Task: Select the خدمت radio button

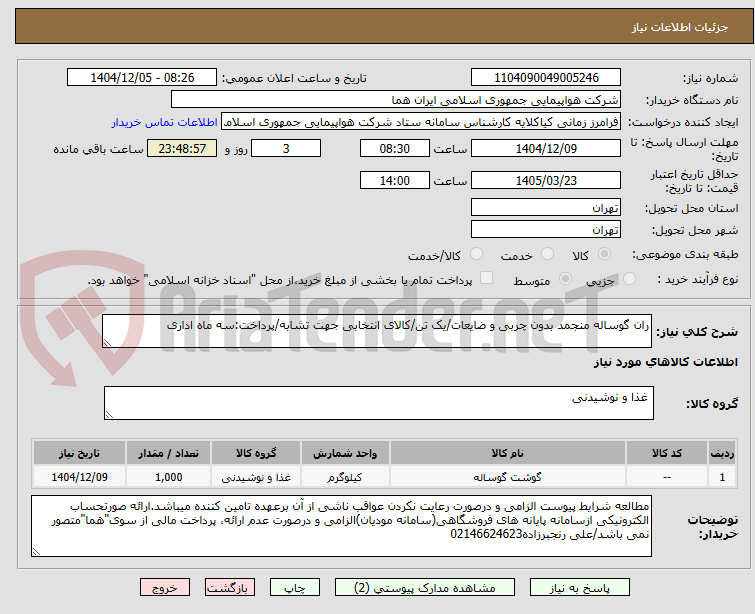Action: click(x=547, y=254)
